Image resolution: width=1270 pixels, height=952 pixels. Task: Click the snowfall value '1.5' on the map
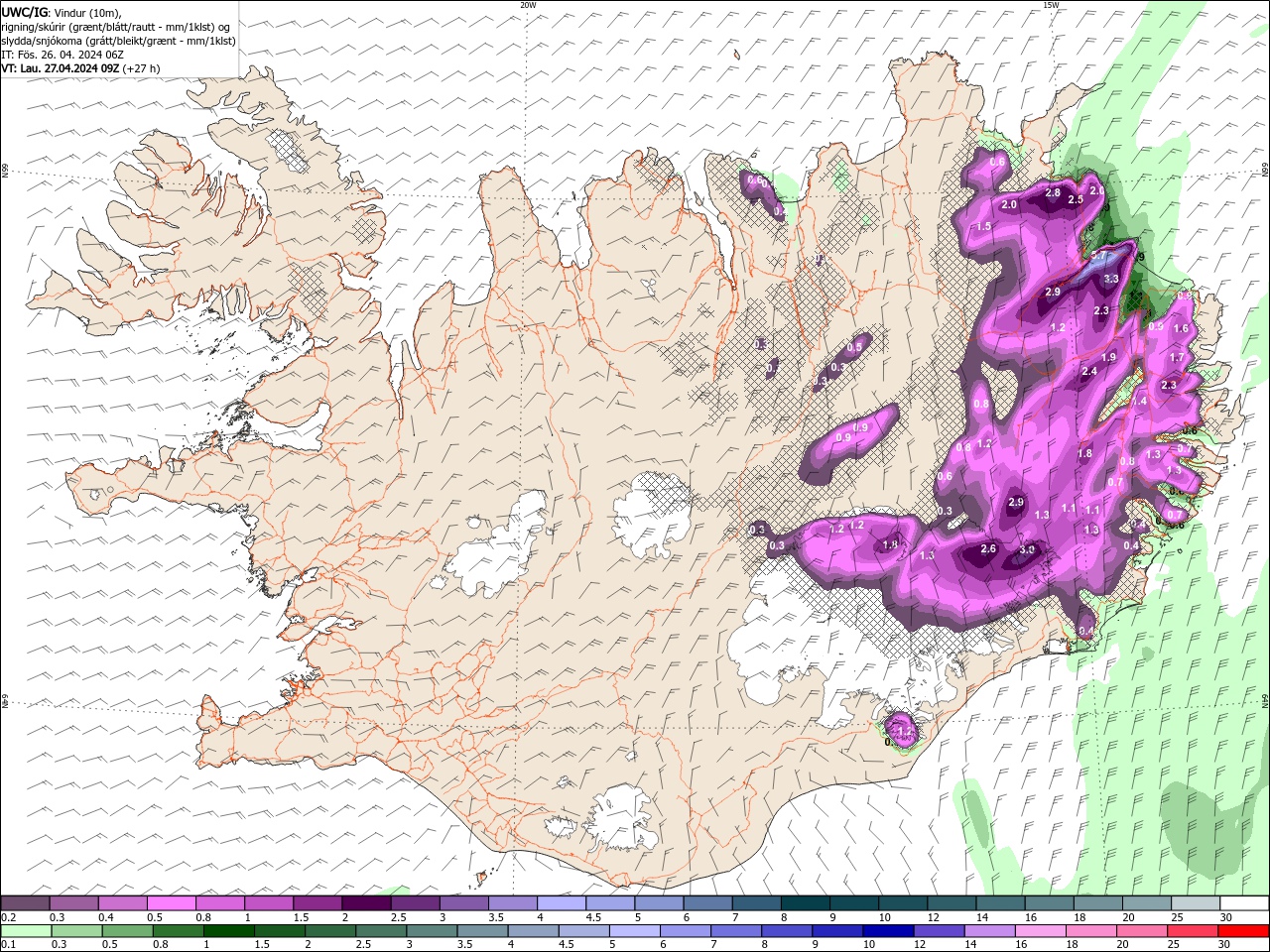[x=984, y=226]
